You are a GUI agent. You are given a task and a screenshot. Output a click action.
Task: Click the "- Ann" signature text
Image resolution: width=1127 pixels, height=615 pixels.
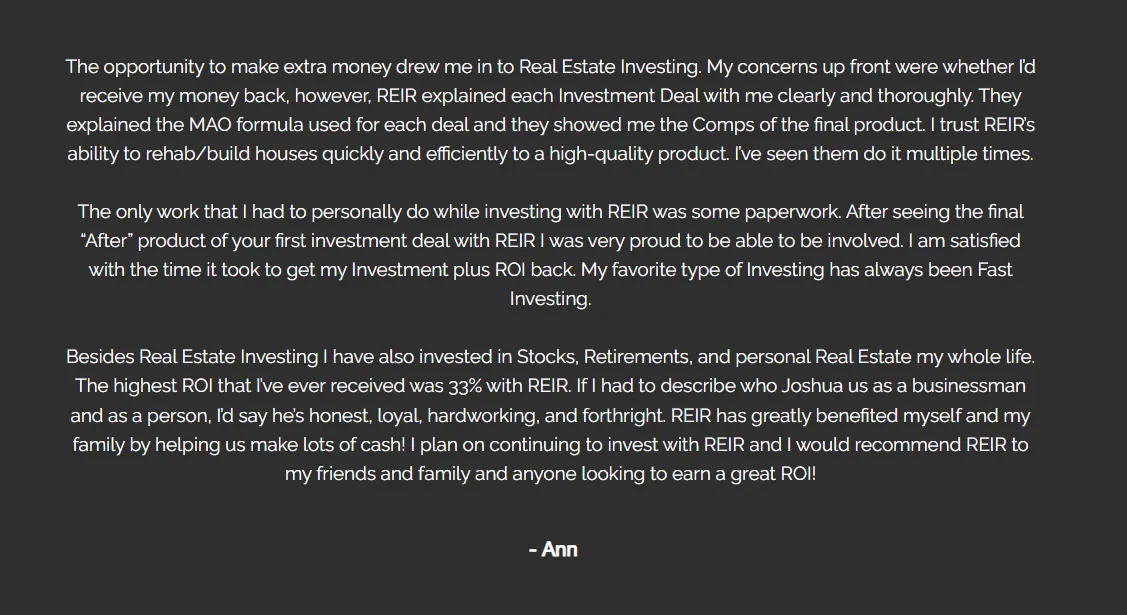553,550
